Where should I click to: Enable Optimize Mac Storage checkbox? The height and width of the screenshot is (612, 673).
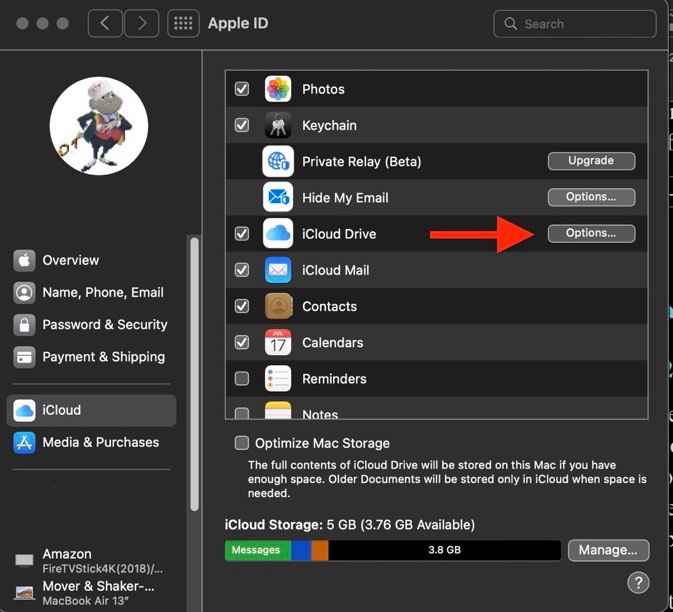(x=242, y=443)
